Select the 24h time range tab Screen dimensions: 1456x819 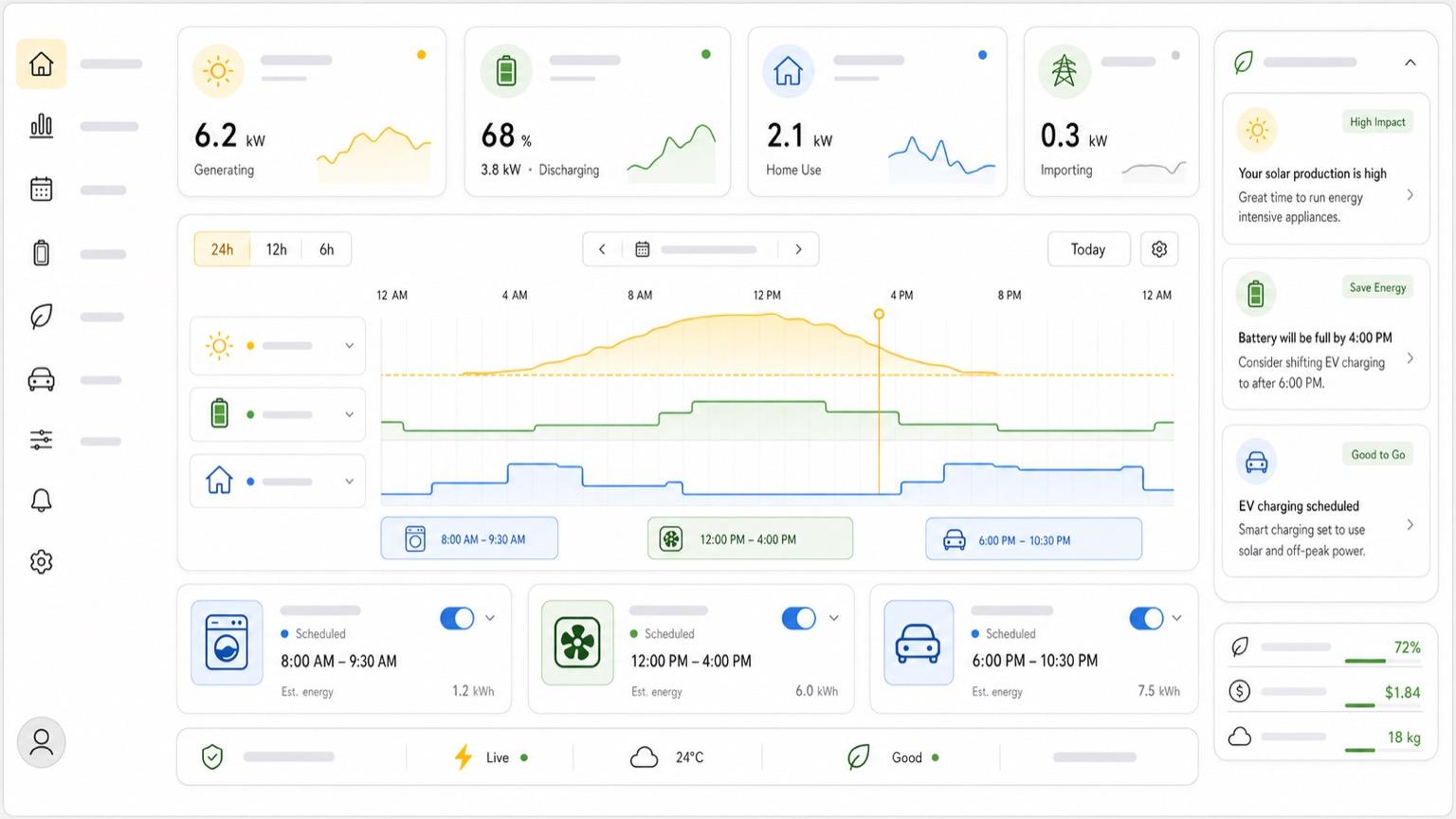point(222,249)
